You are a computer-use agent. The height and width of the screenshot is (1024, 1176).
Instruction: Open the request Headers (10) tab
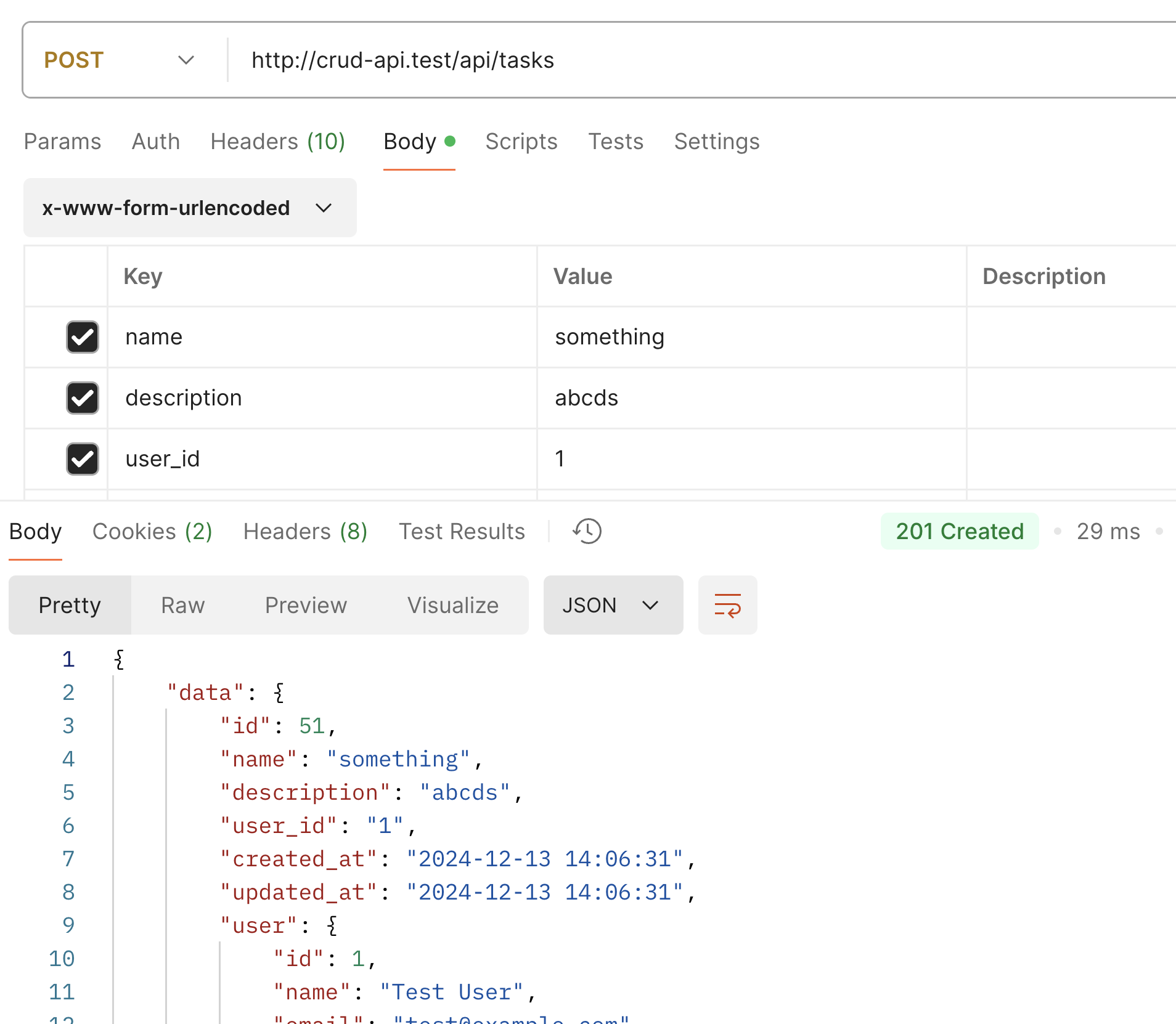(x=277, y=142)
